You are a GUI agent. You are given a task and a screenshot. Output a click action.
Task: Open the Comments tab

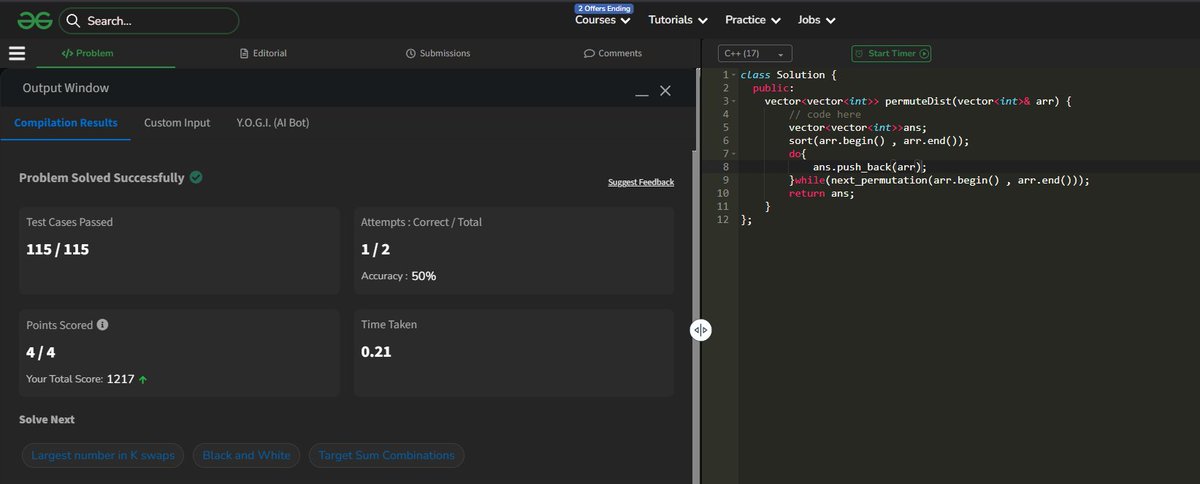click(613, 53)
